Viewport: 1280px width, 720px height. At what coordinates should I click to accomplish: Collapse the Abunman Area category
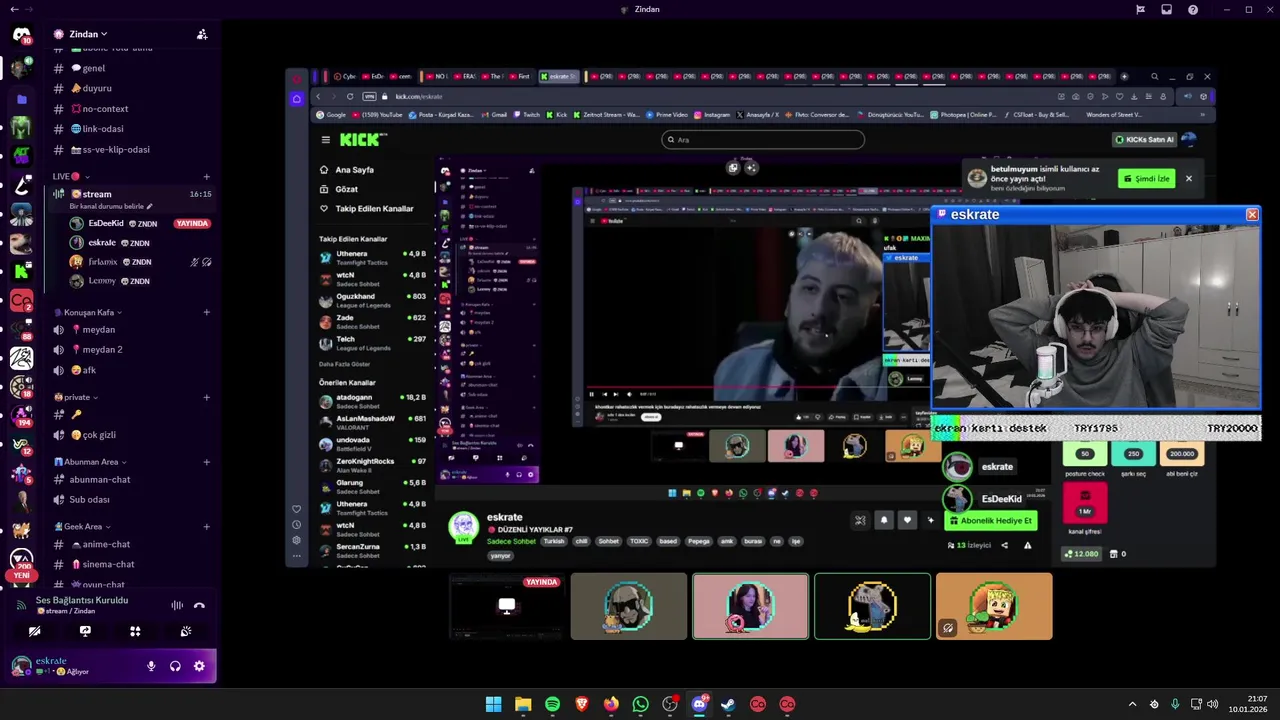point(92,462)
